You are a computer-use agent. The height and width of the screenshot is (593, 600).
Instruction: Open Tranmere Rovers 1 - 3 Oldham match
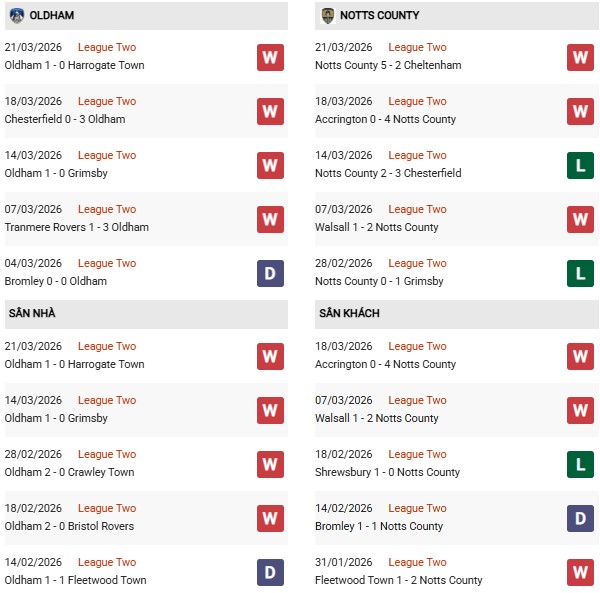[x=76, y=227]
